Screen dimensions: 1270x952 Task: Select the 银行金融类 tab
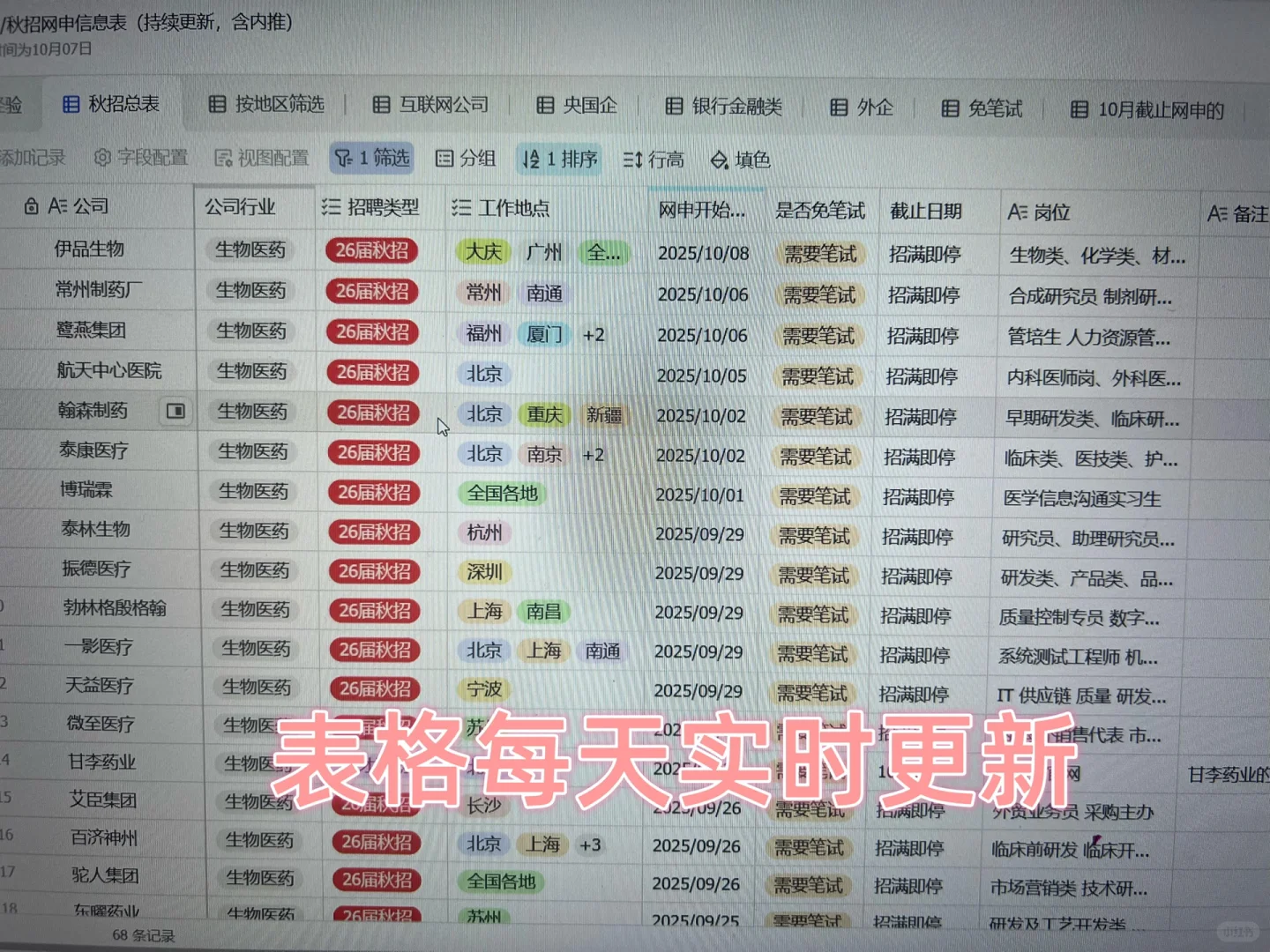[723, 107]
